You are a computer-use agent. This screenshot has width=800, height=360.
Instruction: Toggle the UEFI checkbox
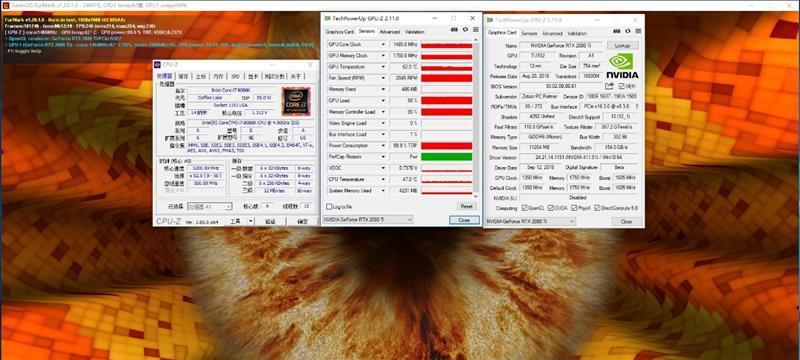pos(621,86)
